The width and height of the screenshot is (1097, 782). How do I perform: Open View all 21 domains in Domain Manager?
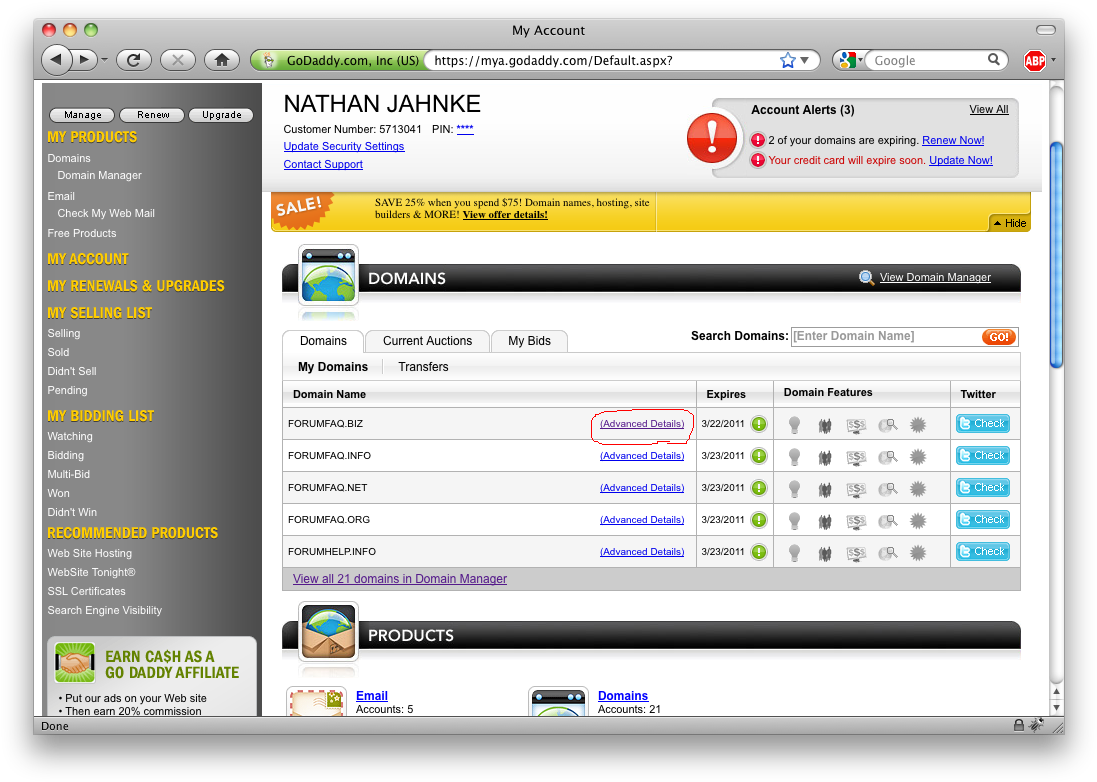[399, 578]
